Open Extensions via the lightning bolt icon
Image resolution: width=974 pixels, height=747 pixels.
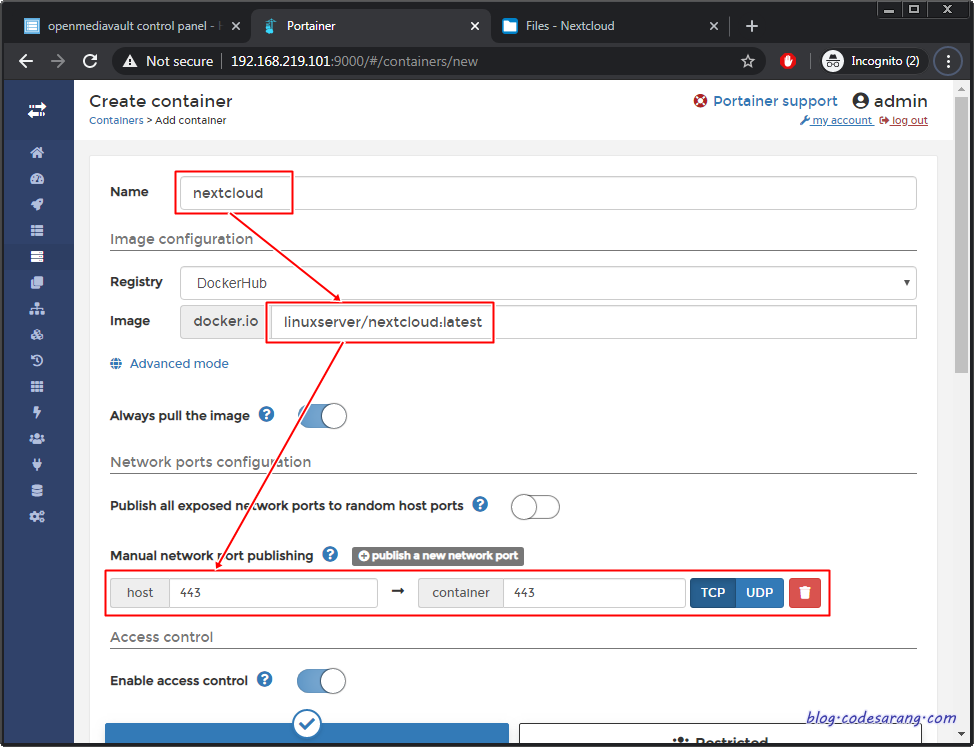37,412
